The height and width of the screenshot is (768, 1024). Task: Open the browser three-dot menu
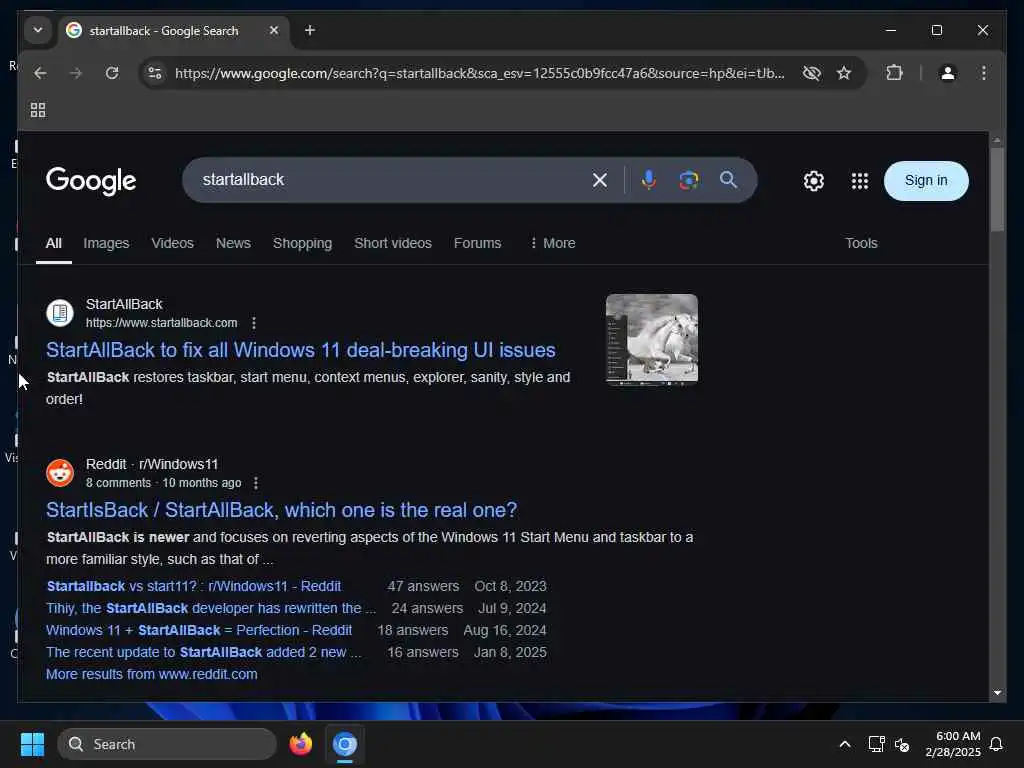(x=984, y=73)
